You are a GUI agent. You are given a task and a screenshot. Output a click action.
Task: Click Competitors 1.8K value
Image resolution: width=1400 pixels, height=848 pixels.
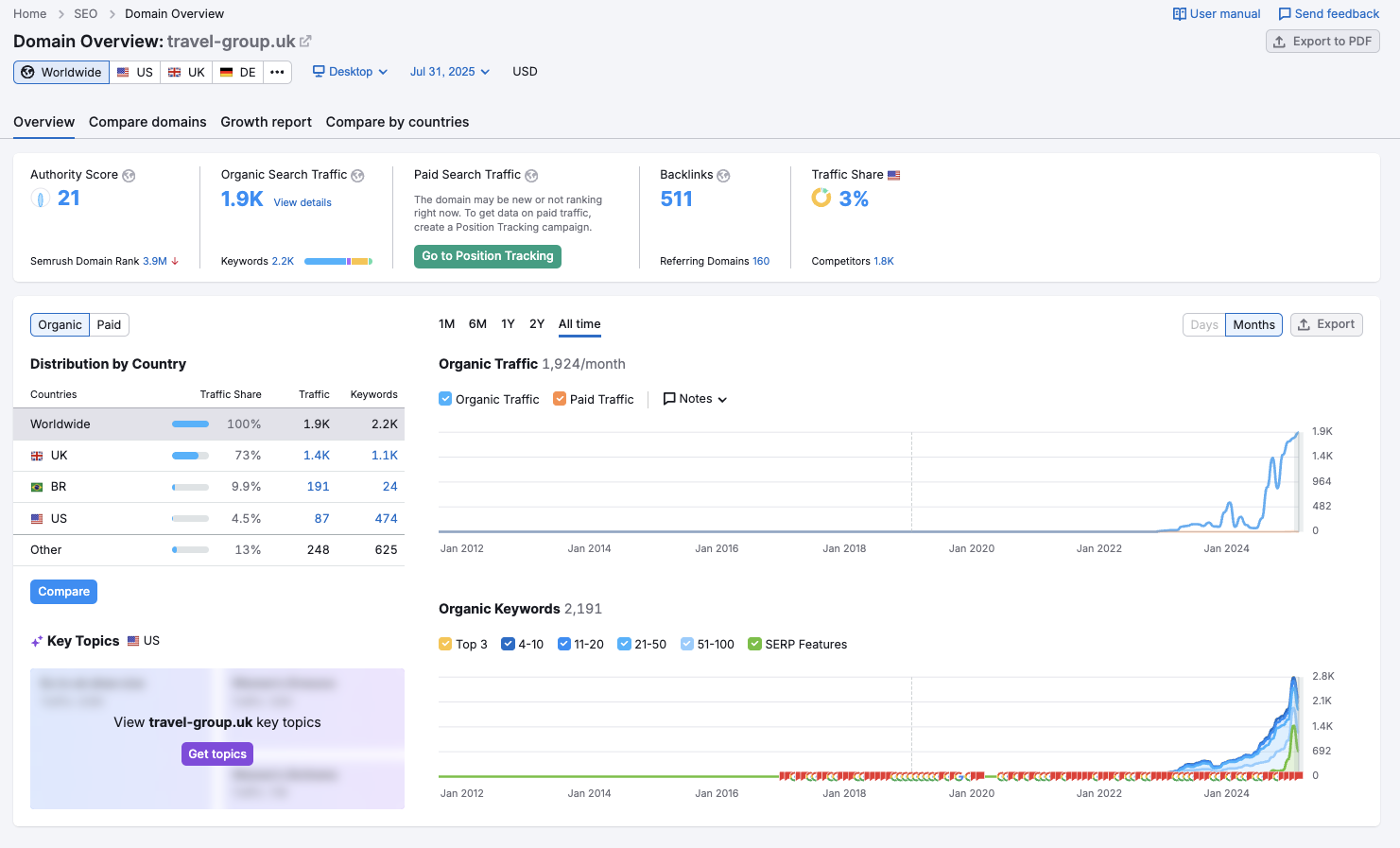click(884, 261)
